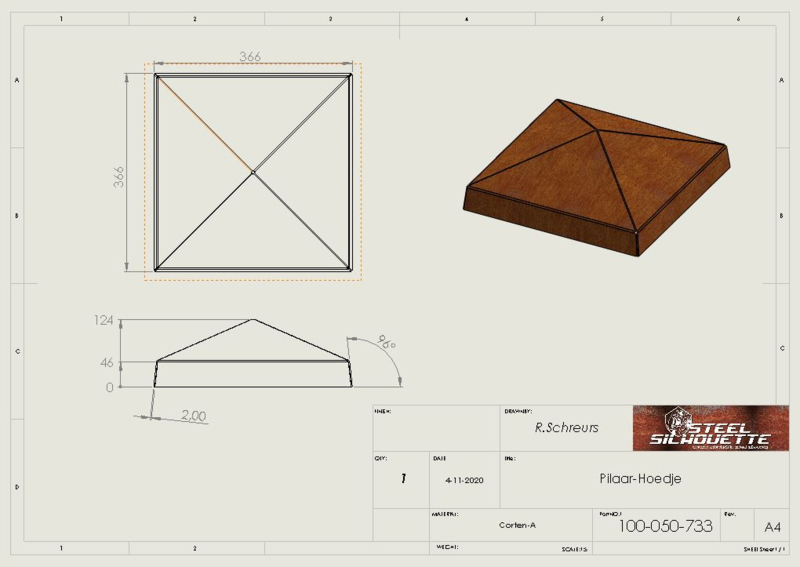Select the quantity value 1 in title block
The width and height of the screenshot is (800, 567).
(x=403, y=479)
